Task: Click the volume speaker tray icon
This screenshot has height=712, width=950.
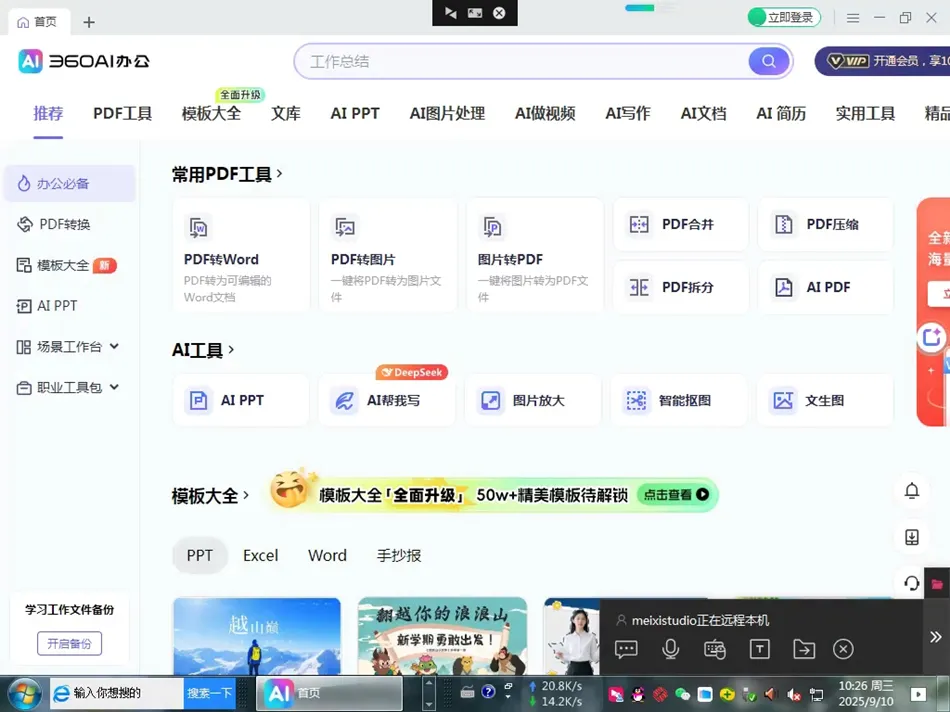Action: [x=770, y=694]
